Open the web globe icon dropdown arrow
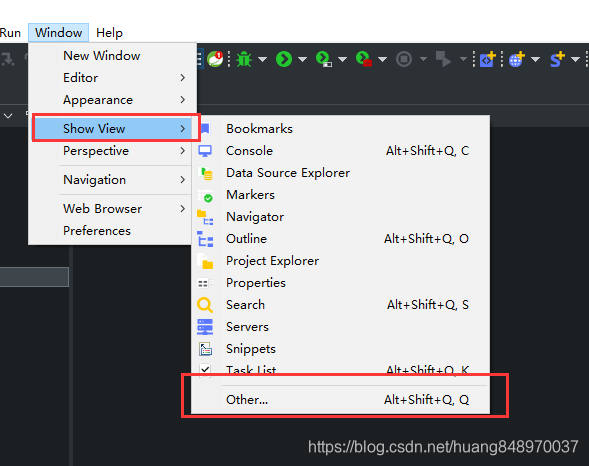The width and height of the screenshot is (589, 466). tap(536, 59)
